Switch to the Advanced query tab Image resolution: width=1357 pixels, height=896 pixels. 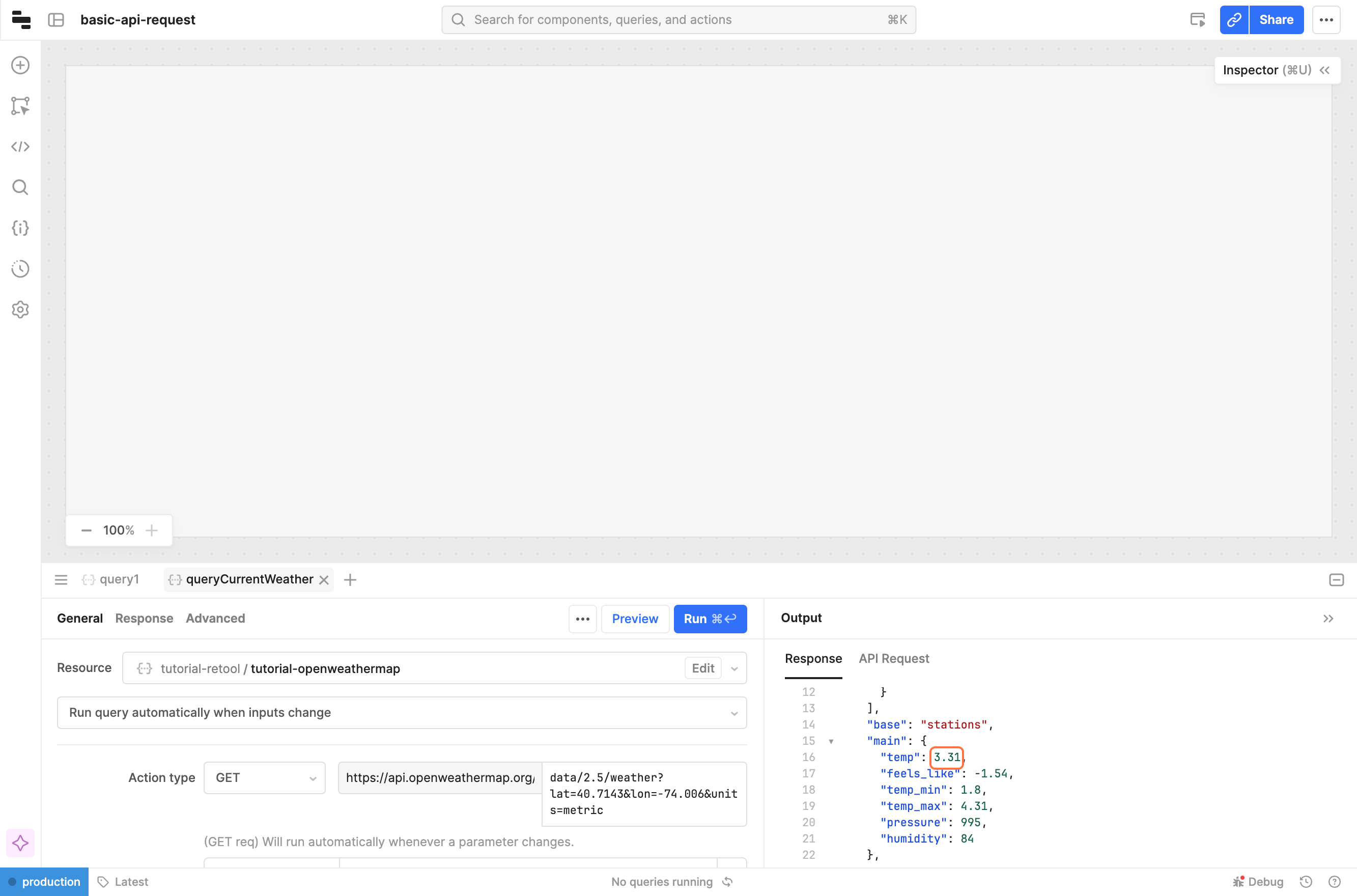215,618
